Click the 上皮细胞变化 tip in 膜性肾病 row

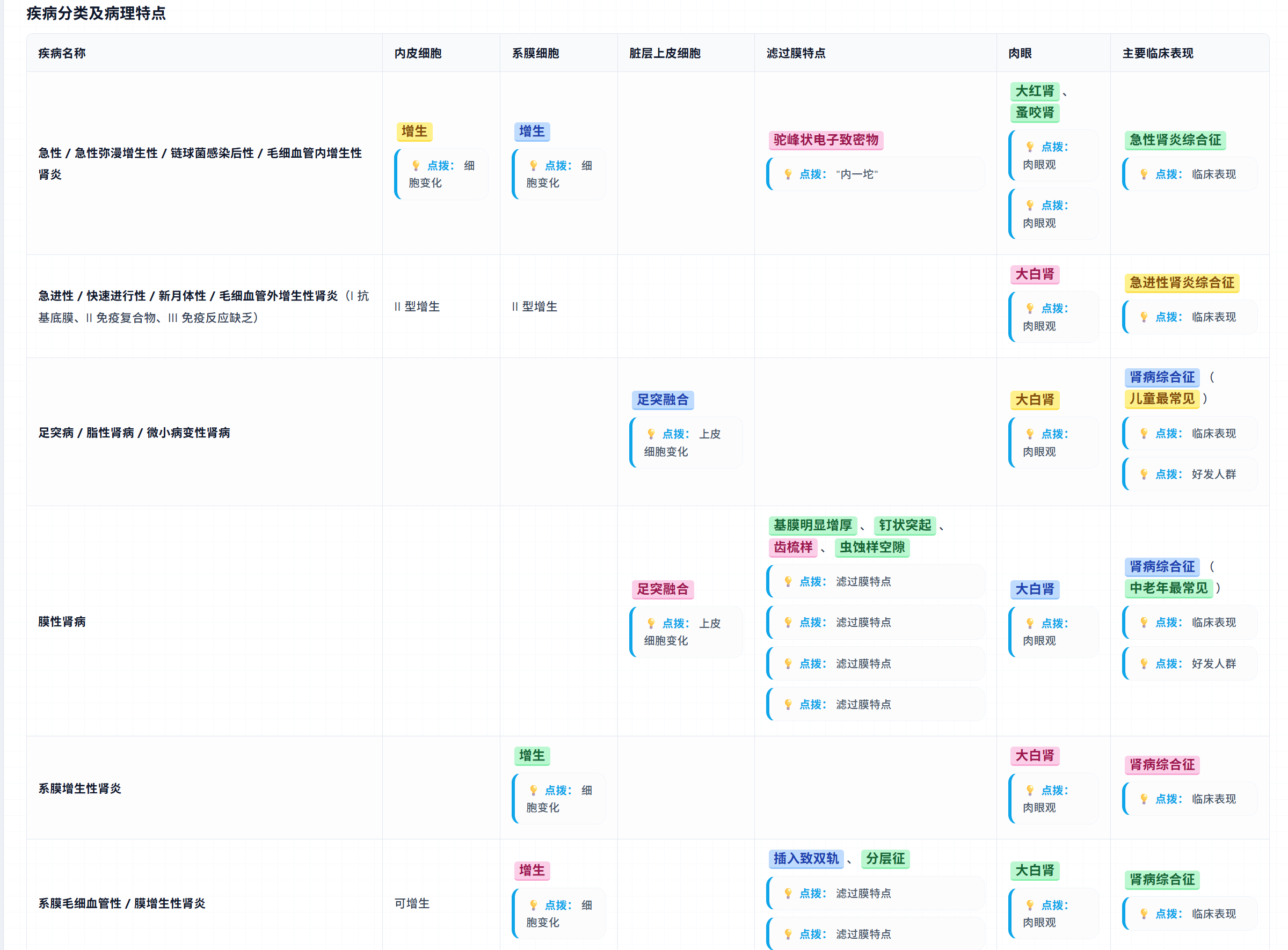click(x=686, y=632)
